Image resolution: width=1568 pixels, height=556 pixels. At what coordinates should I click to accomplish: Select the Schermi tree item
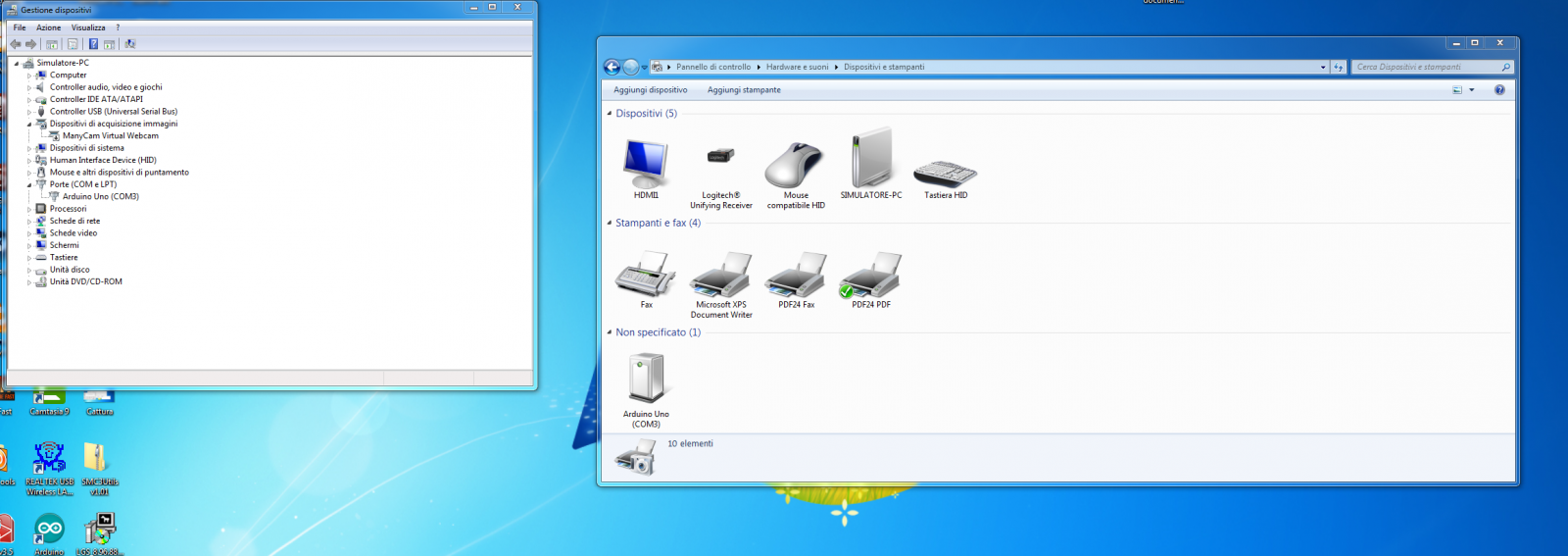[65, 245]
